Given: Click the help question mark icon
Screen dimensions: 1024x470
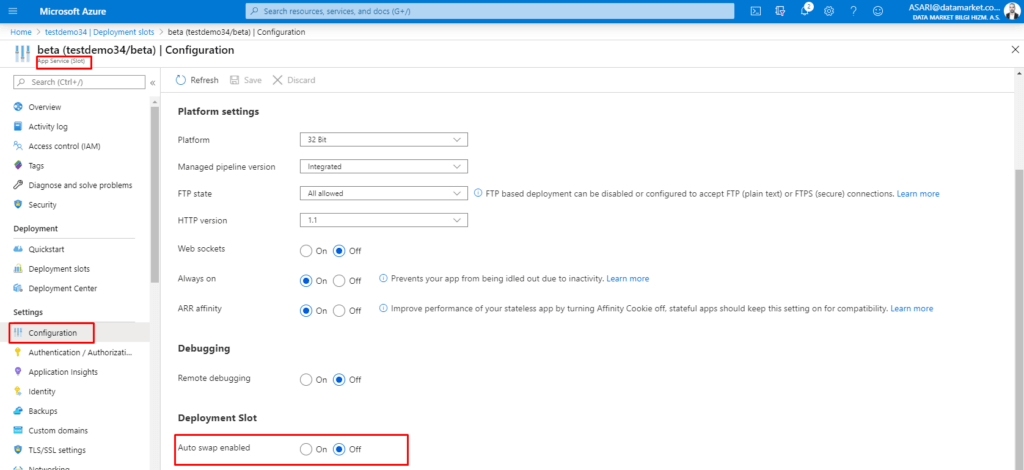Looking at the screenshot, I should 853,11.
